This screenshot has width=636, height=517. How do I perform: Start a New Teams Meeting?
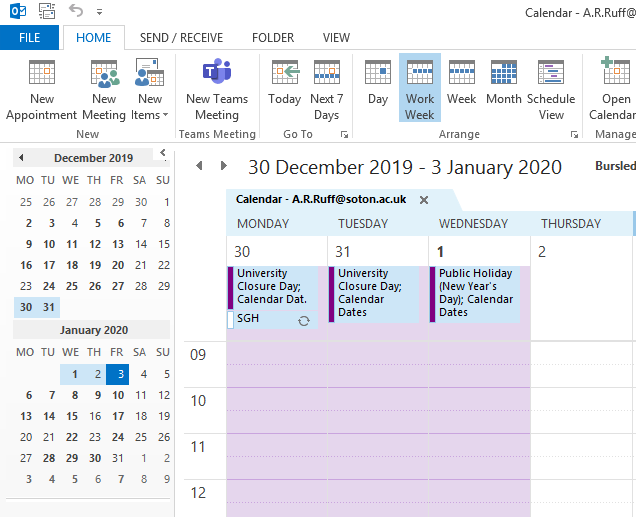point(217,76)
